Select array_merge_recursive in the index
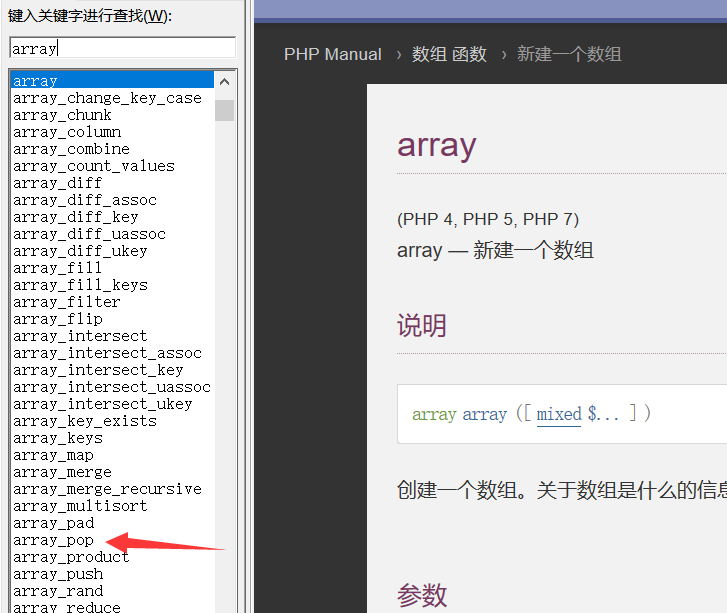The width and height of the screenshot is (727, 613). click(x=108, y=489)
